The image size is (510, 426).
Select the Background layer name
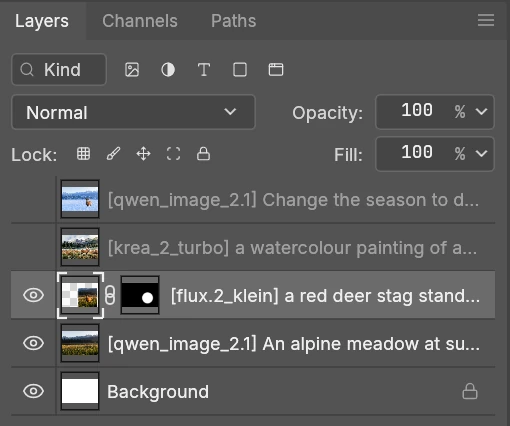[158, 392]
